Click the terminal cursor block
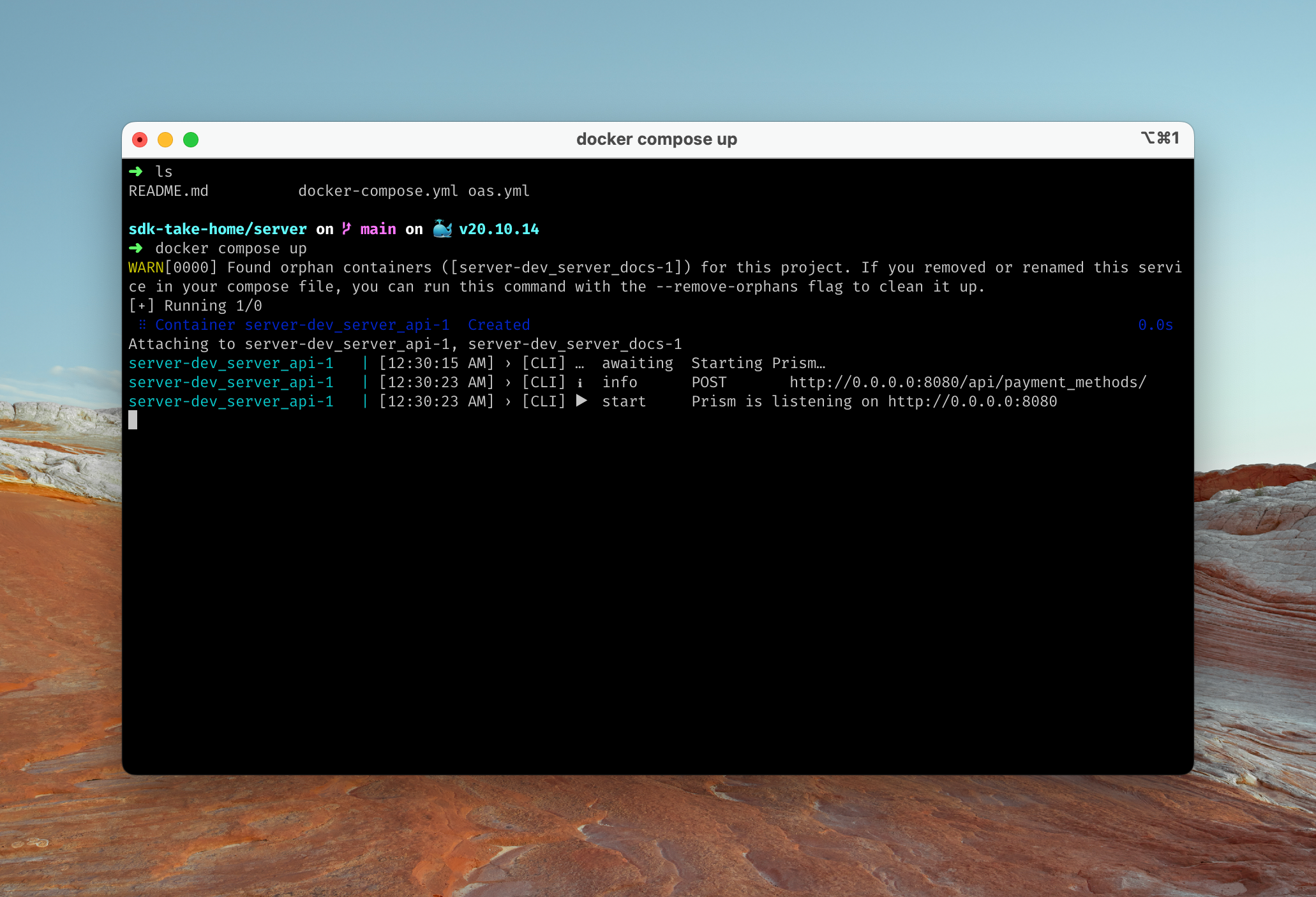This screenshot has height=897, width=1316. point(133,420)
